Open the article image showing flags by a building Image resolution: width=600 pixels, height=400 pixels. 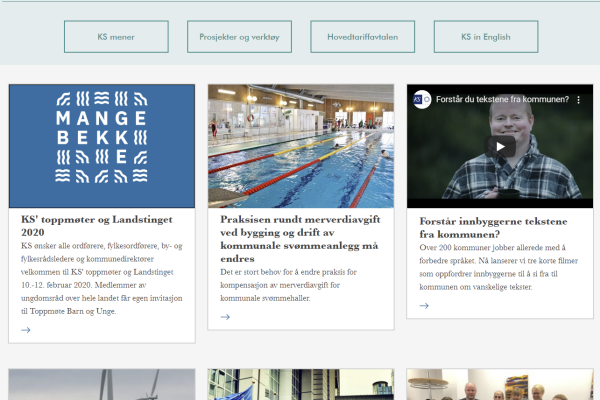point(301,385)
